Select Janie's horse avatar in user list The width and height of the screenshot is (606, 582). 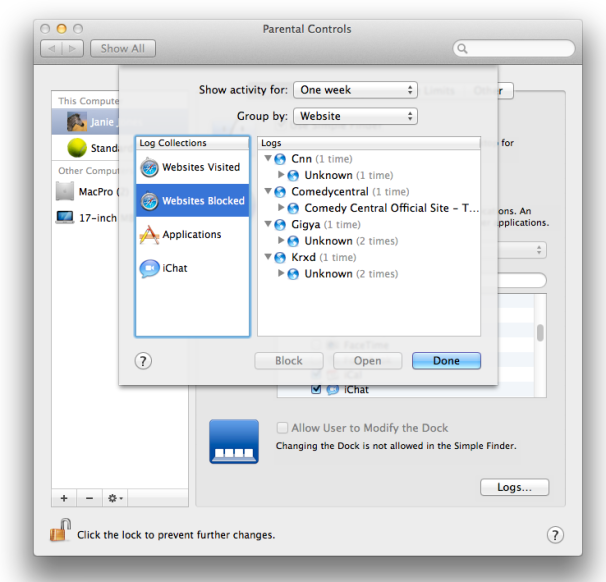(77, 122)
